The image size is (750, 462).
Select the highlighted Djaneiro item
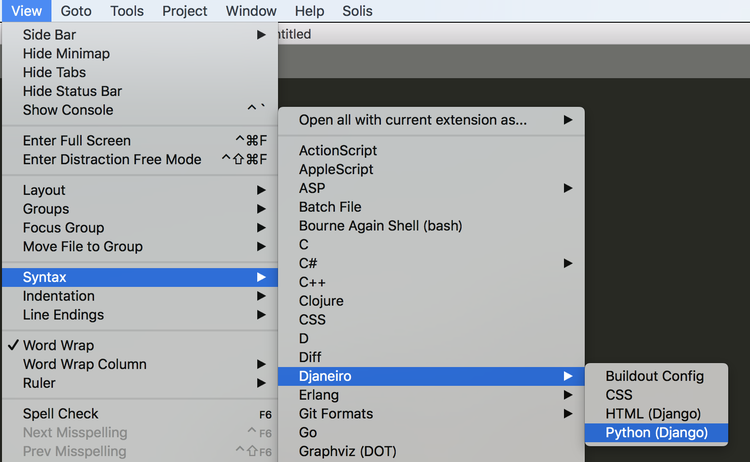(431, 376)
